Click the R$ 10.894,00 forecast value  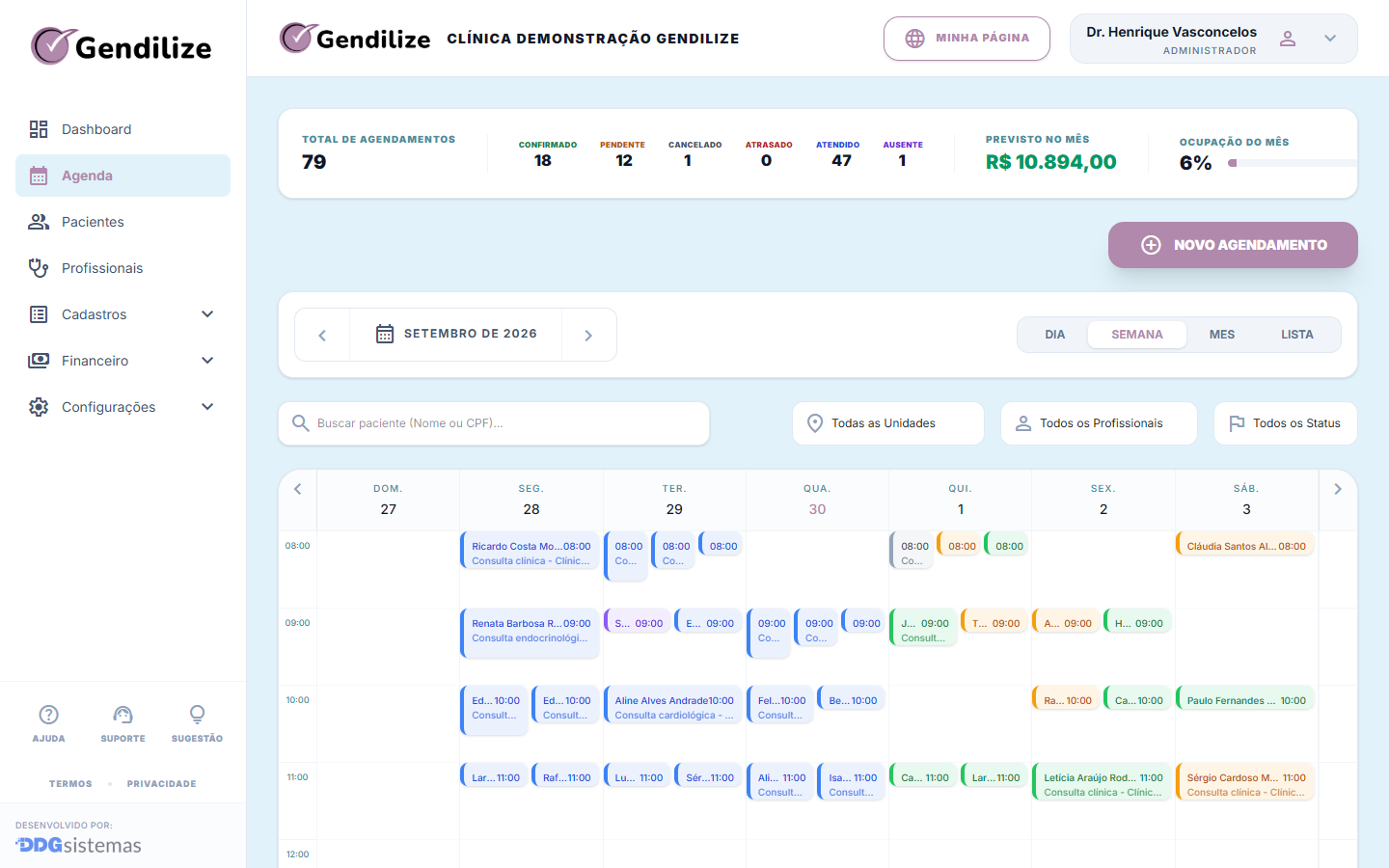pyautogui.click(x=1050, y=162)
